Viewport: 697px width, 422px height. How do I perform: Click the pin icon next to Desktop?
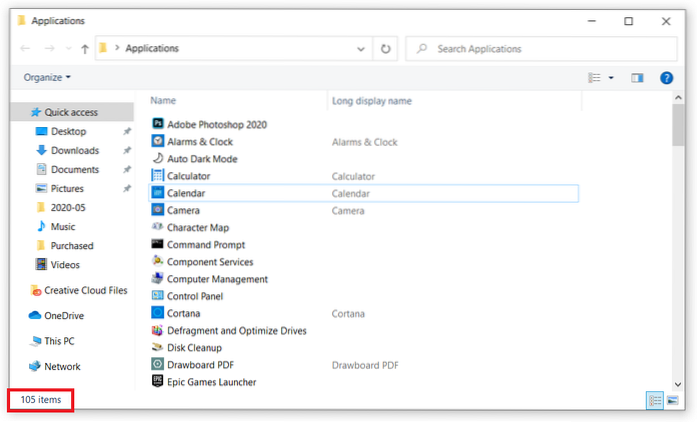coord(127,131)
